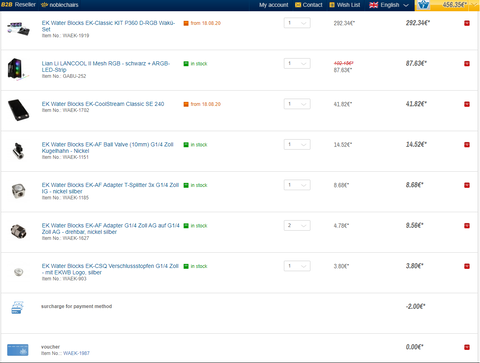This screenshot has width=480, height=363.
Task: Open EK-Classic KIT P360 D-RGB product link
Action: tap(108, 26)
